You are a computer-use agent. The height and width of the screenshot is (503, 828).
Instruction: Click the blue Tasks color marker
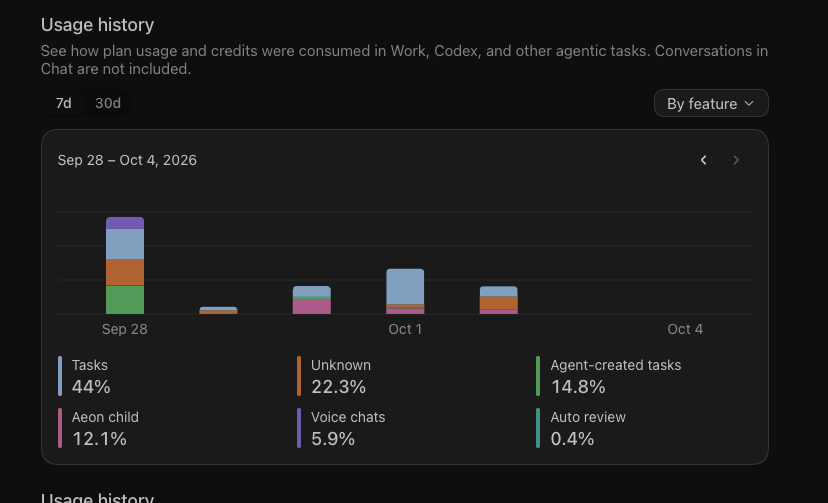tap(60, 376)
